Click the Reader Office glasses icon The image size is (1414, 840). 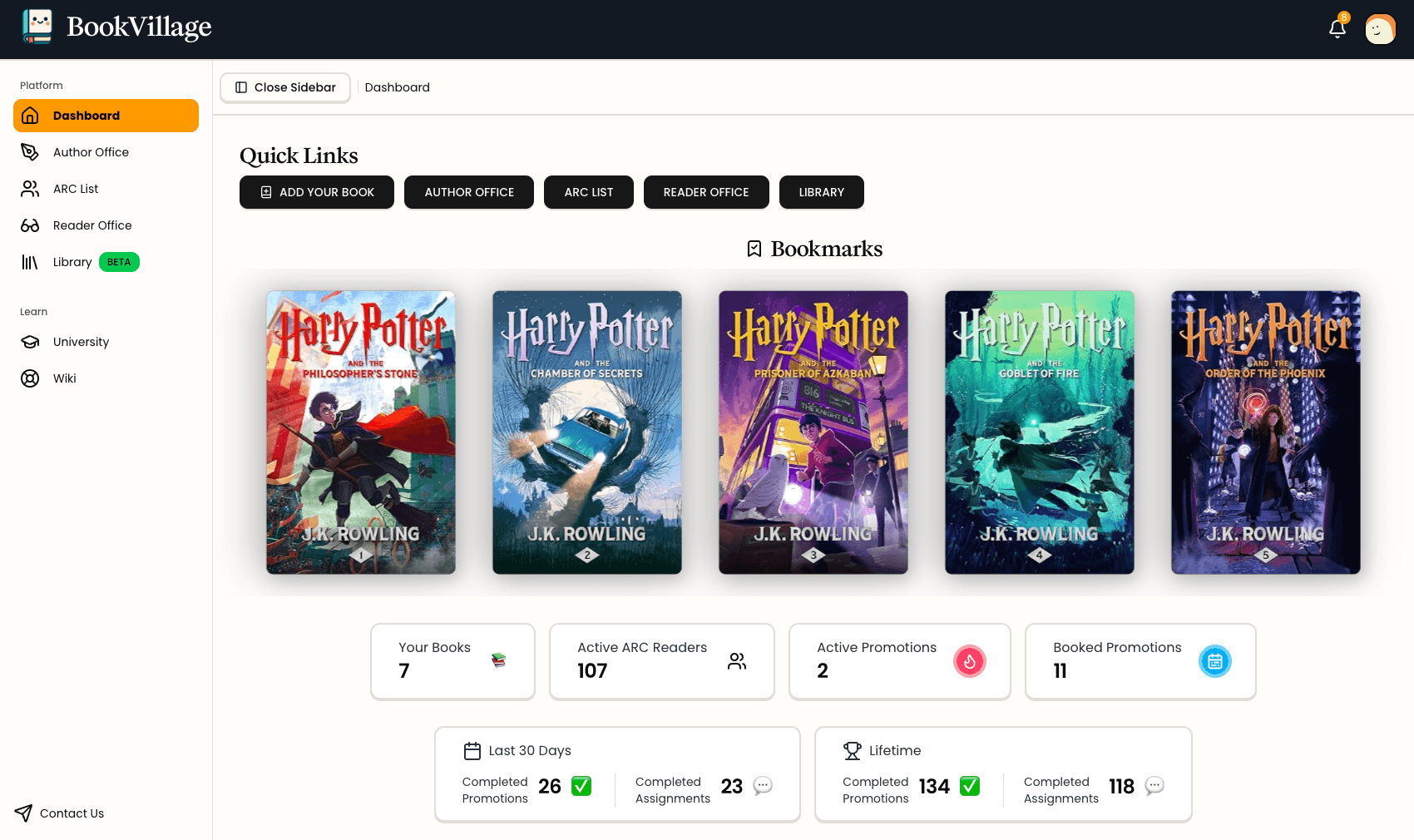point(30,225)
